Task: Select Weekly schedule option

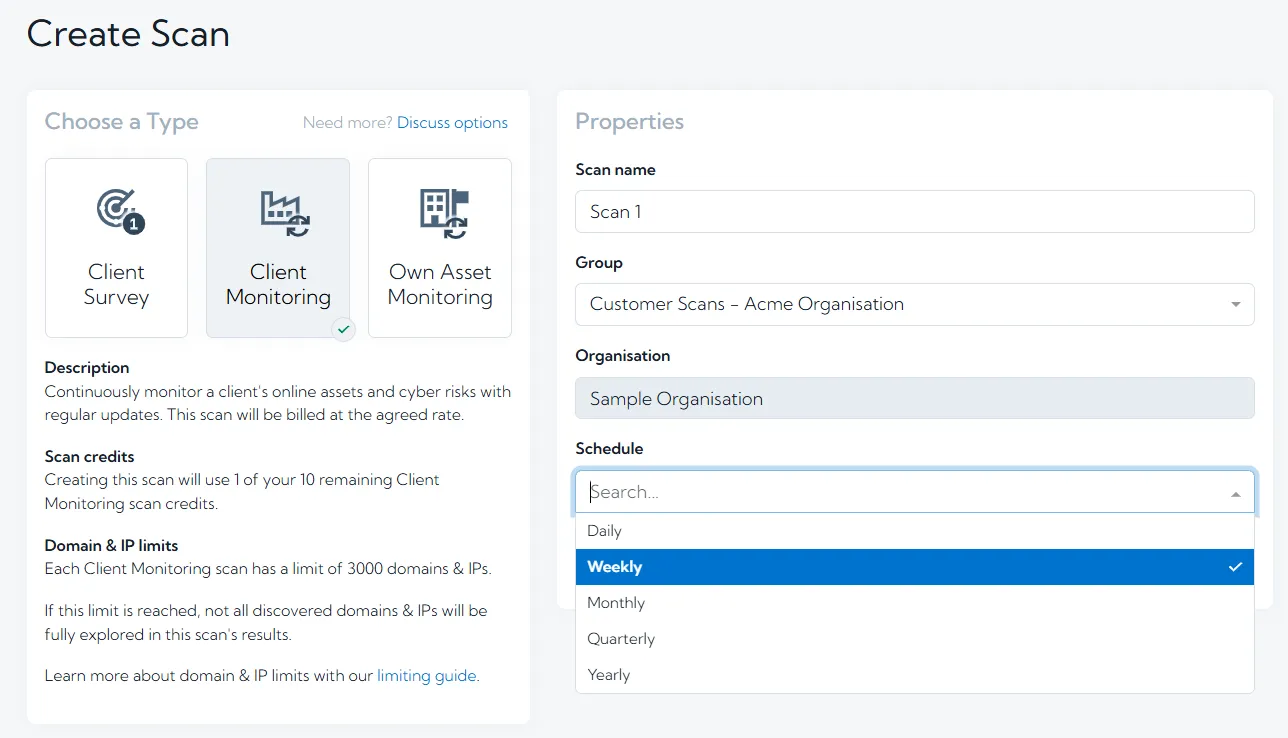Action: 915,567
